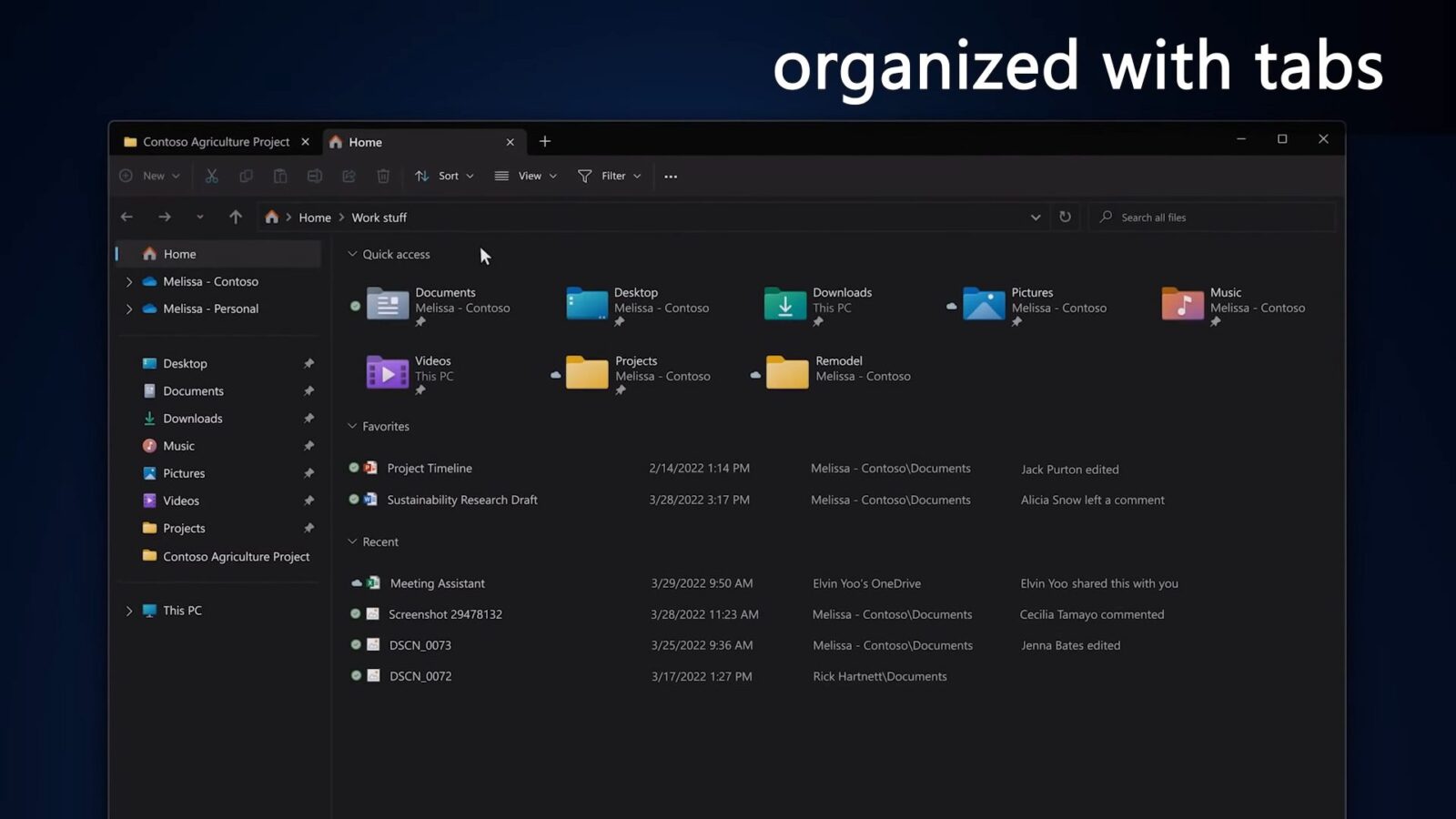Viewport: 1456px width, 819px height.
Task: Select the Cut tool in the toolbar
Action: click(212, 176)
